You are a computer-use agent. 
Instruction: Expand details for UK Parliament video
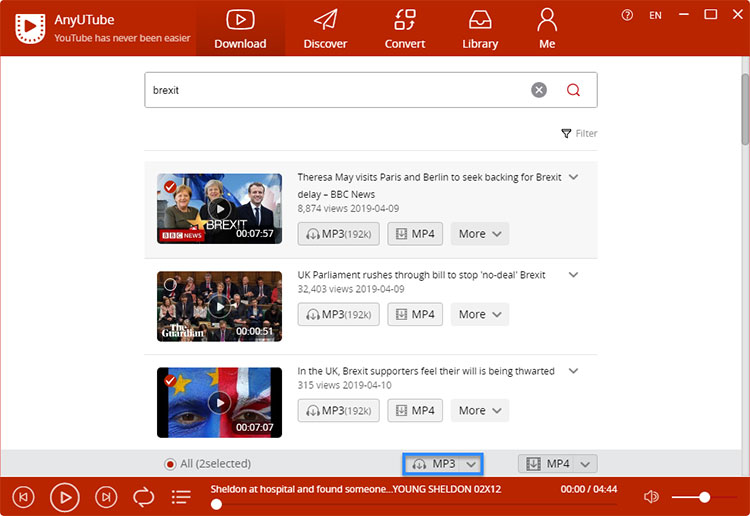573,275
